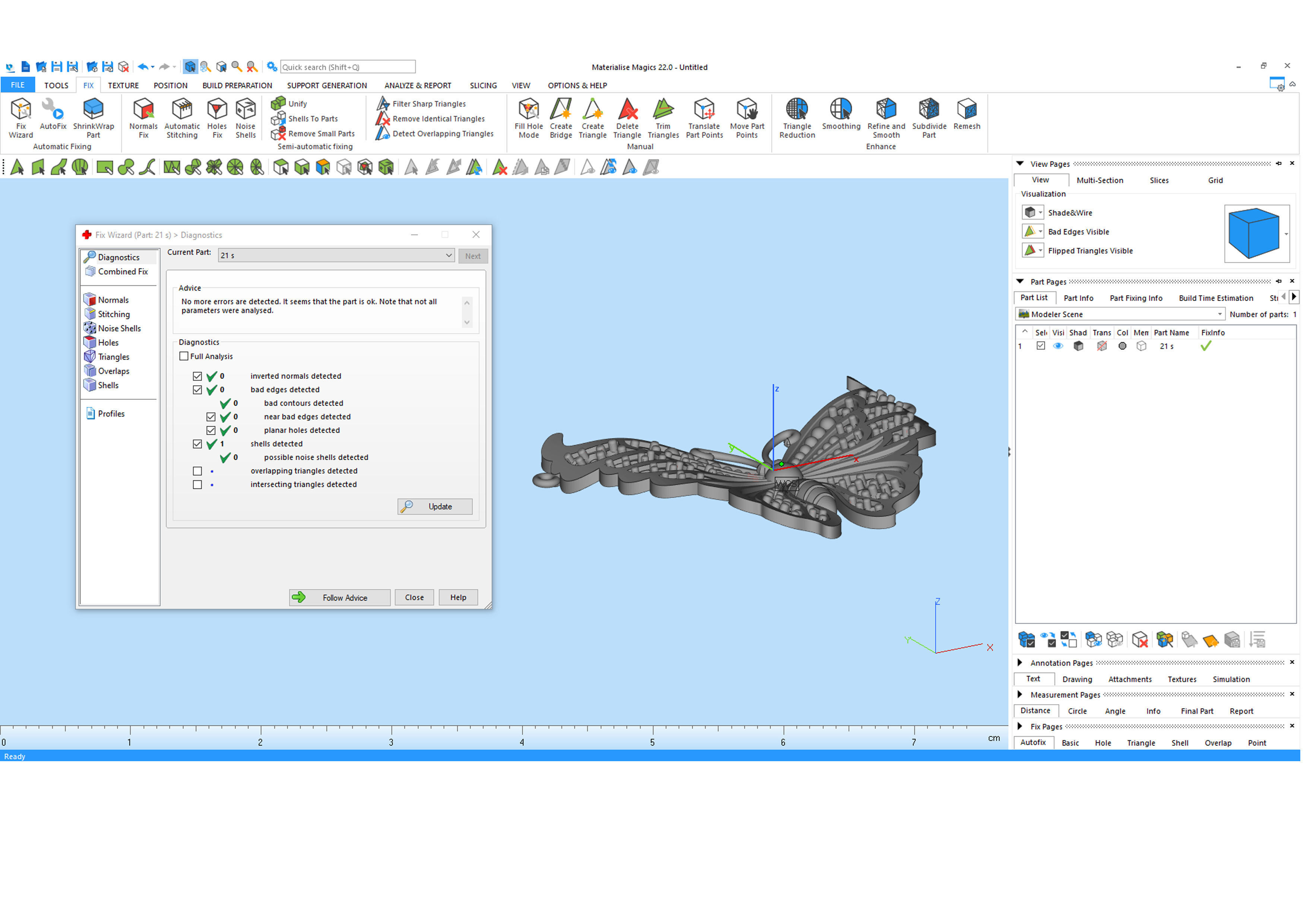Pick the Delete Triangle tool

(x=627, y=118)
